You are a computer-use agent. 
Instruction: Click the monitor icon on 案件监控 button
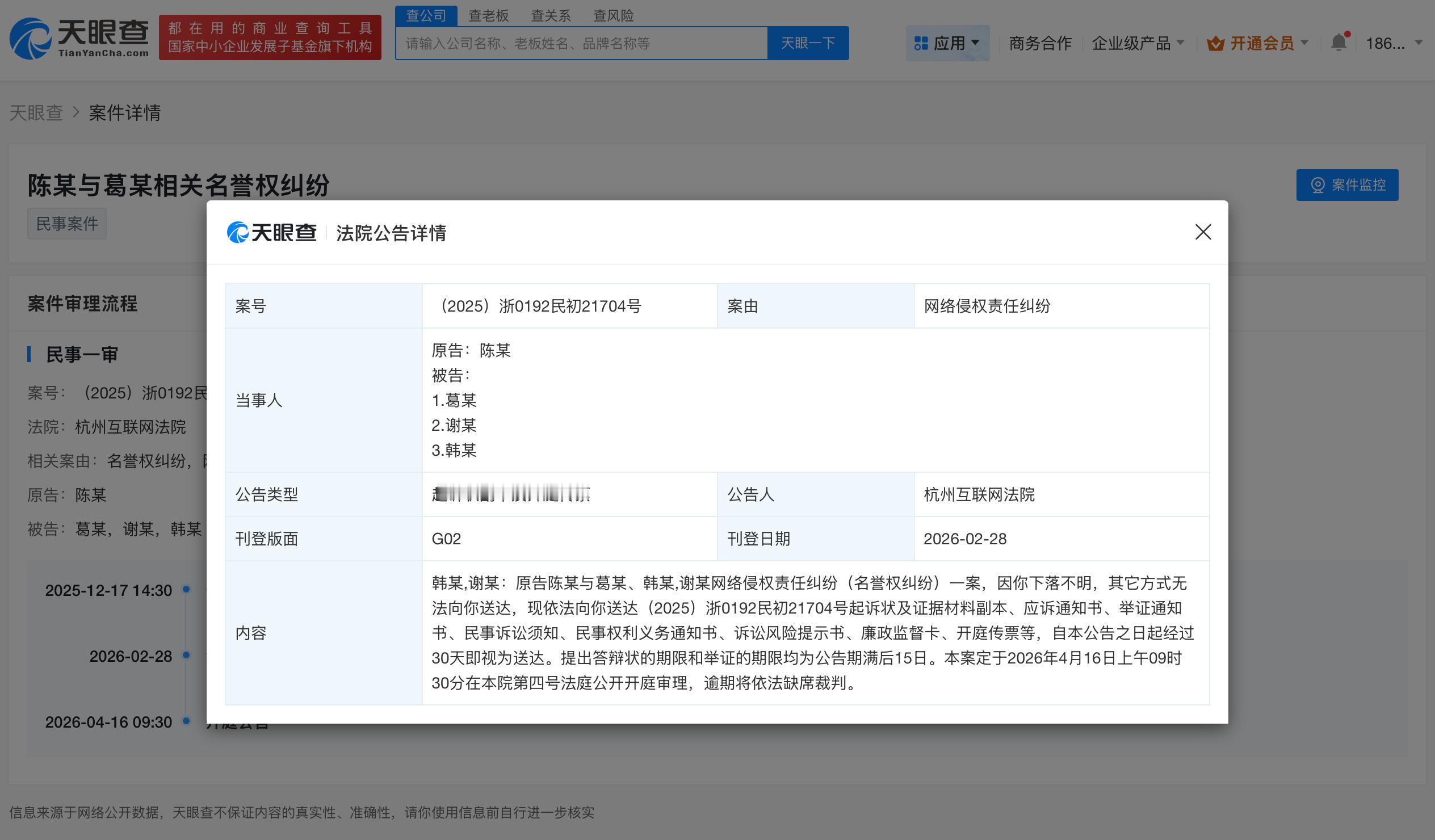[x=1318, y=184]
